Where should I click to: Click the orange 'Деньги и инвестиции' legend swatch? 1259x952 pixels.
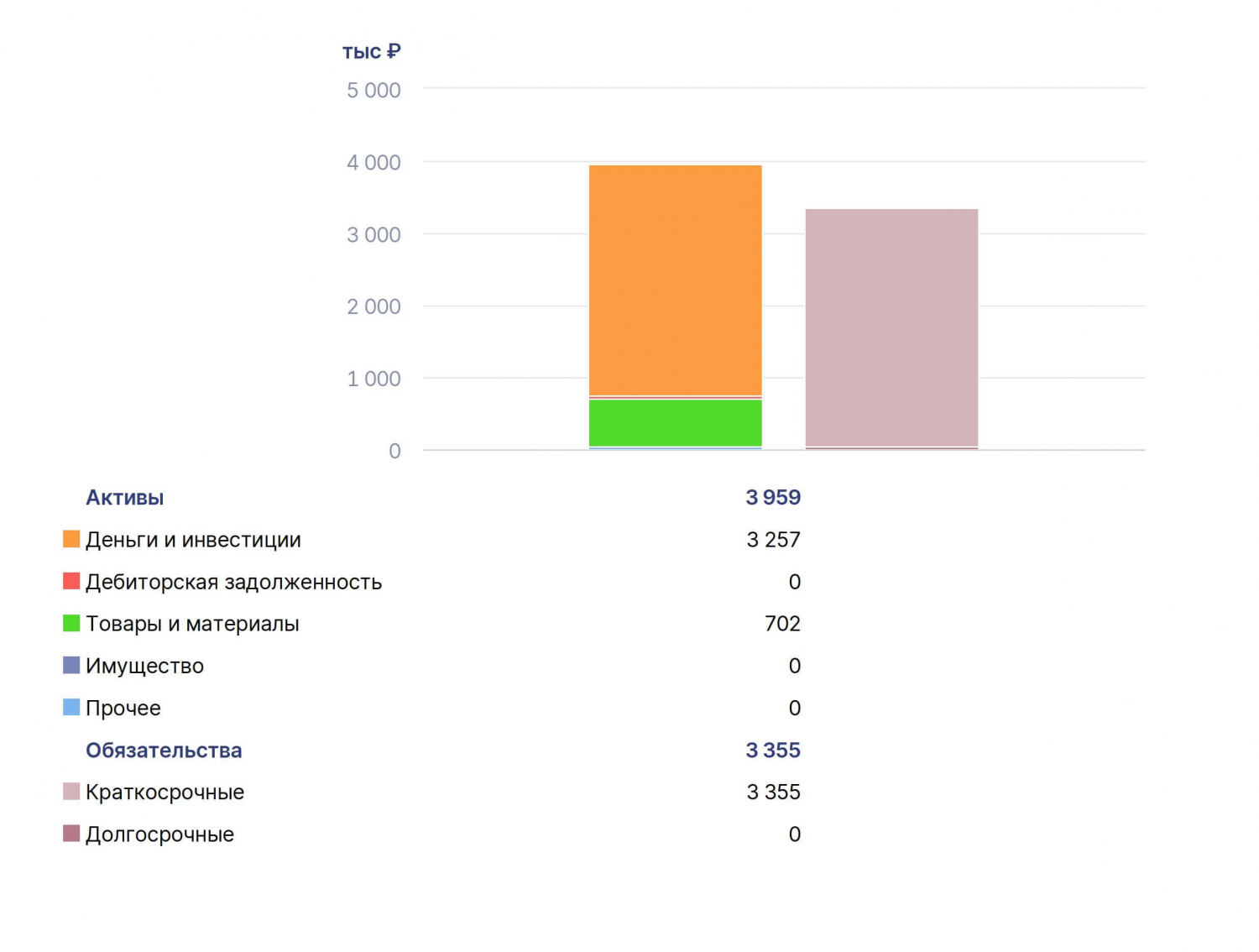click(71, 539)
